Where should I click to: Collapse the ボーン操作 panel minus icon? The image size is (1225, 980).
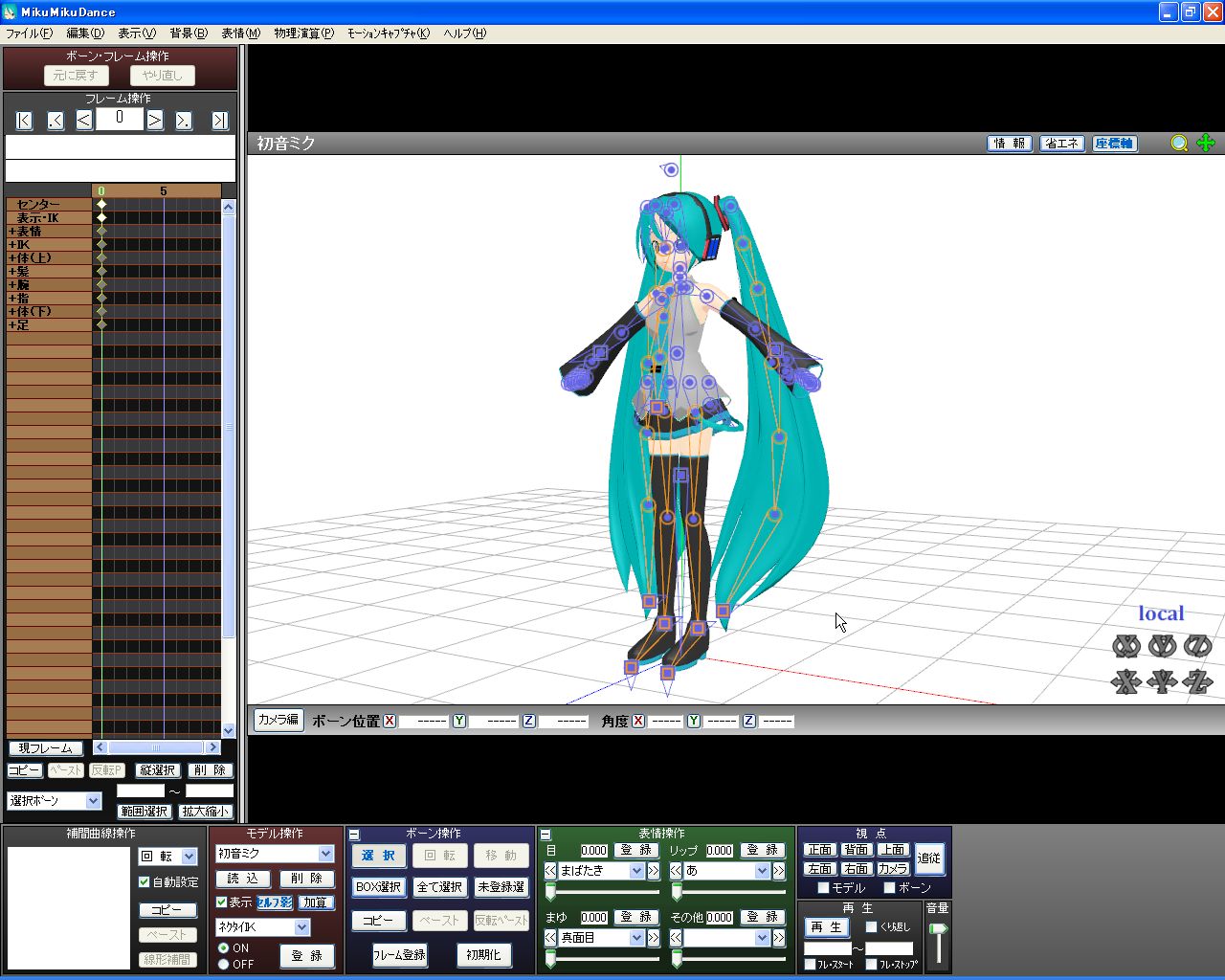pyautogui.click(x=354, y=835)
